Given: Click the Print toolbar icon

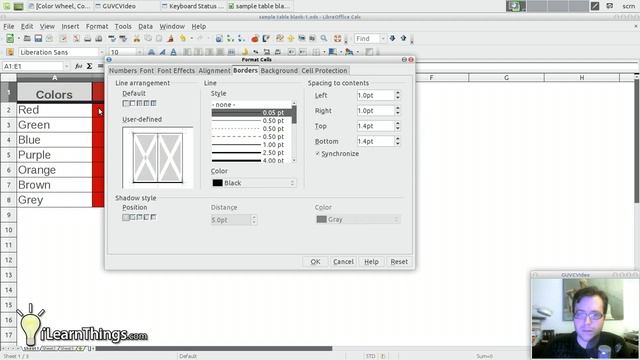Looking at the screenshot, I should [x=87, y=38].
